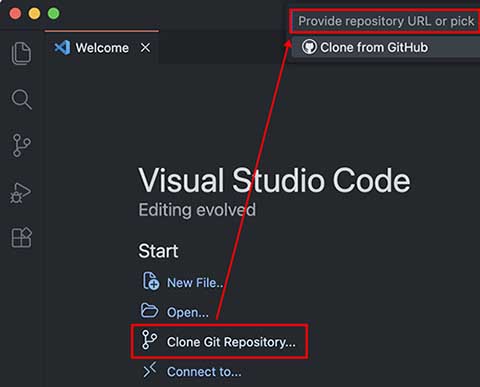Click the Open folder icon under Start

click(x=149, y=311)
